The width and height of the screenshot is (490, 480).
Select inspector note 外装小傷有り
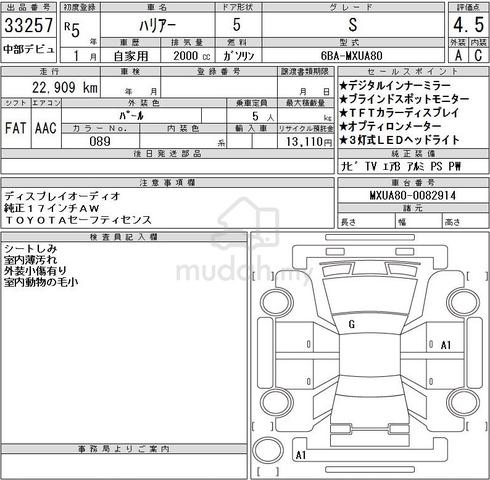[35, 271]
